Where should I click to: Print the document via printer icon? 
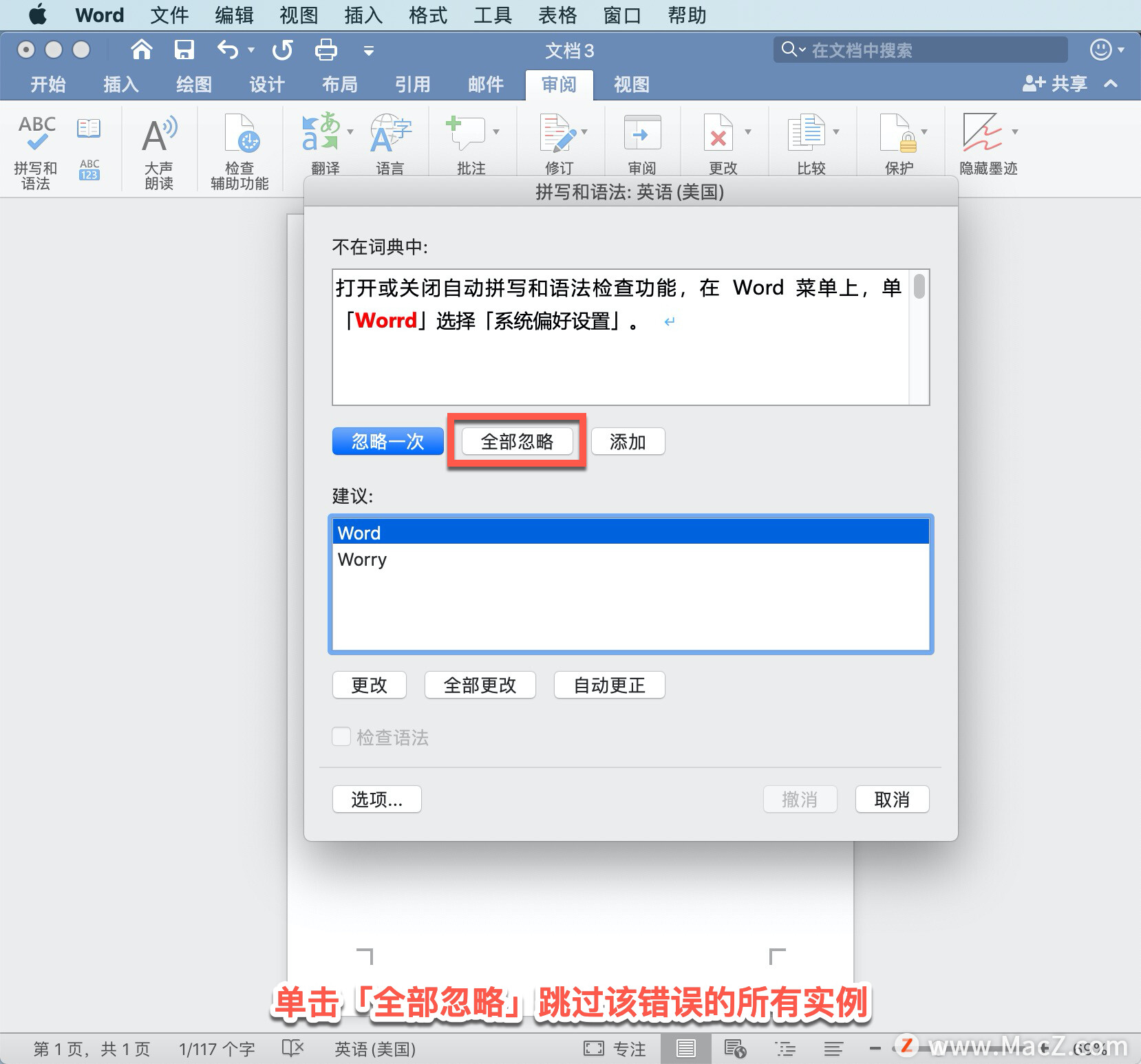click(326, 50)
